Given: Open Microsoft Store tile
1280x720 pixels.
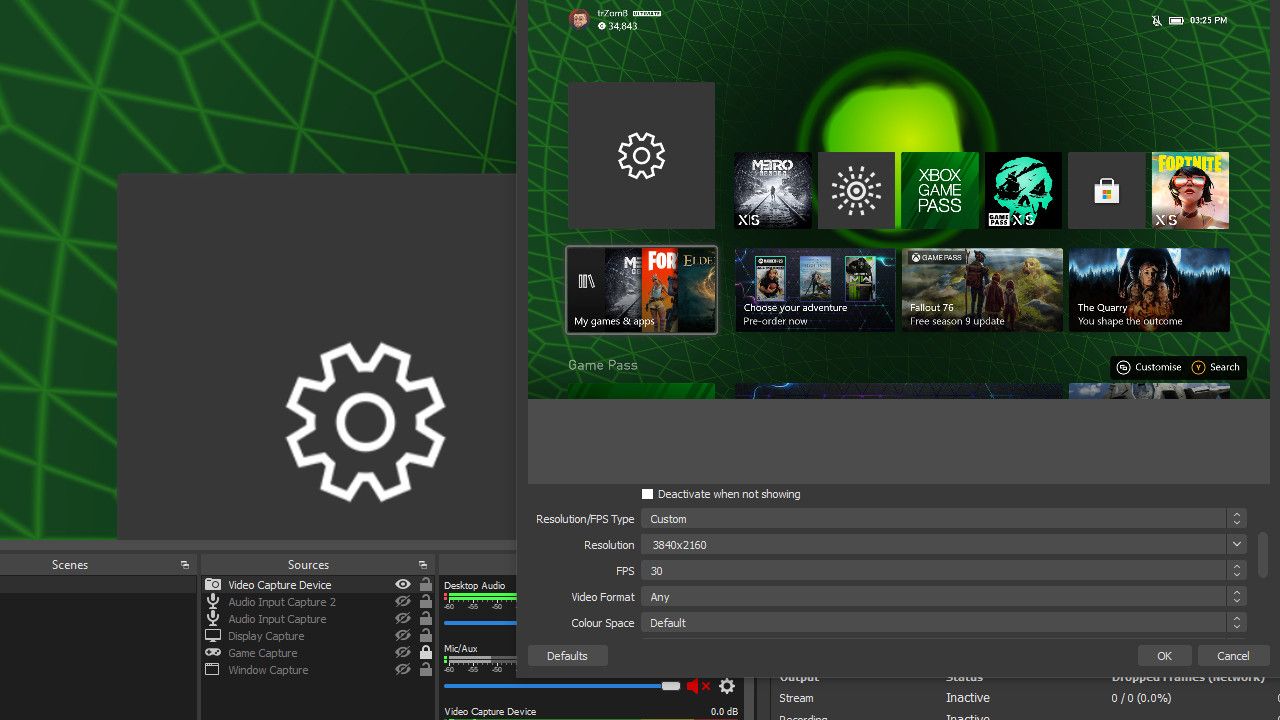Looking at the screenshot, I should click(x=1107, y=191).
